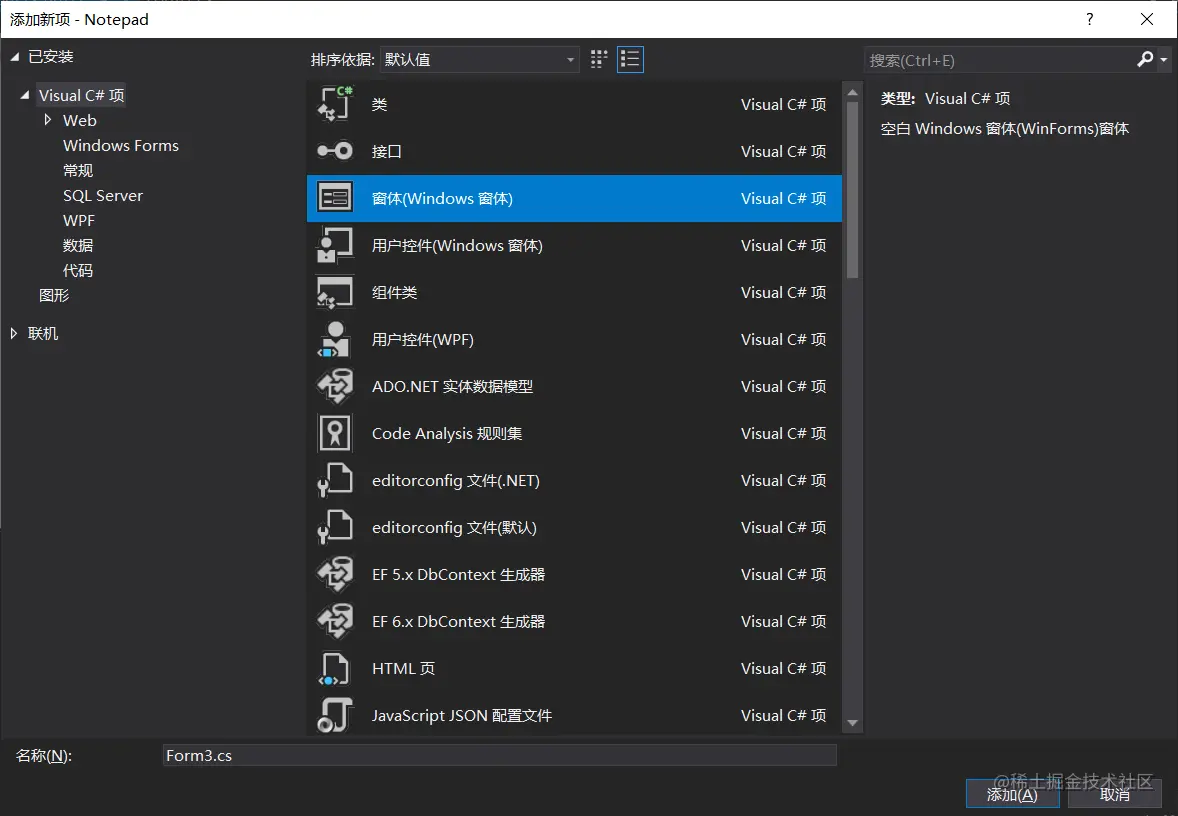Select Code Analysis 规则集 name text

click(447, 434)
